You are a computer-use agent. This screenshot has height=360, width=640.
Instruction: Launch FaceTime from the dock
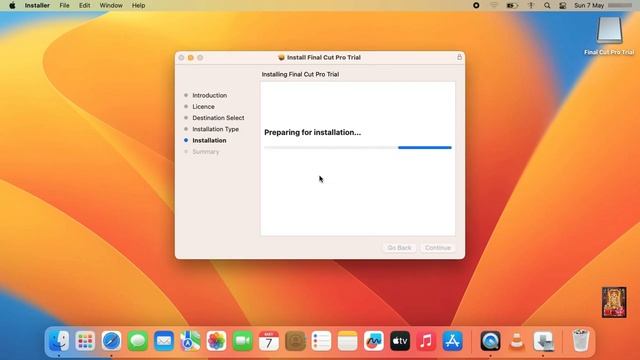point(242,341)
